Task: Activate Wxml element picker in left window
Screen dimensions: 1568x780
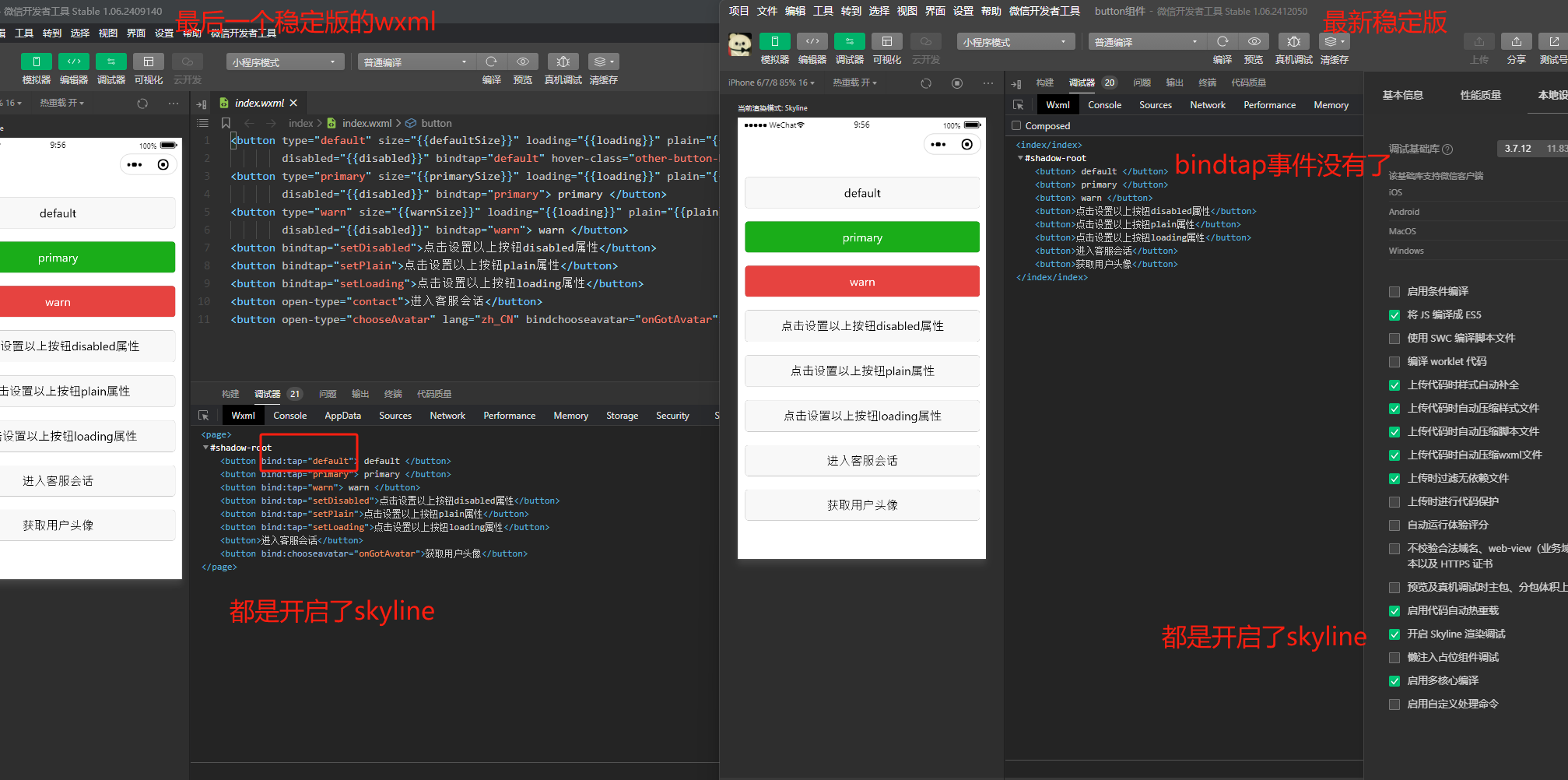Action: tap(204, 416)
